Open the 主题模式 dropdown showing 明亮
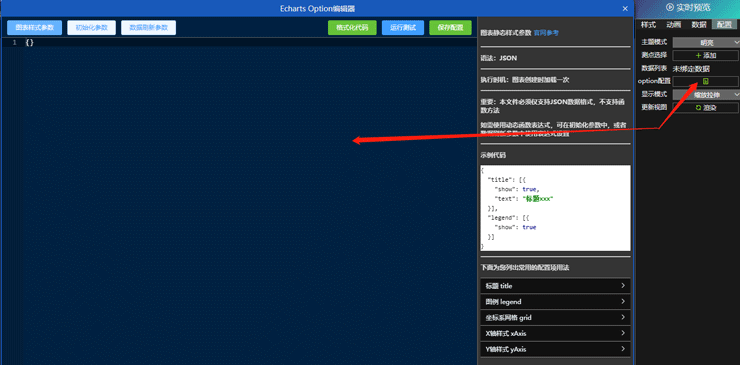 click(706, 42)
